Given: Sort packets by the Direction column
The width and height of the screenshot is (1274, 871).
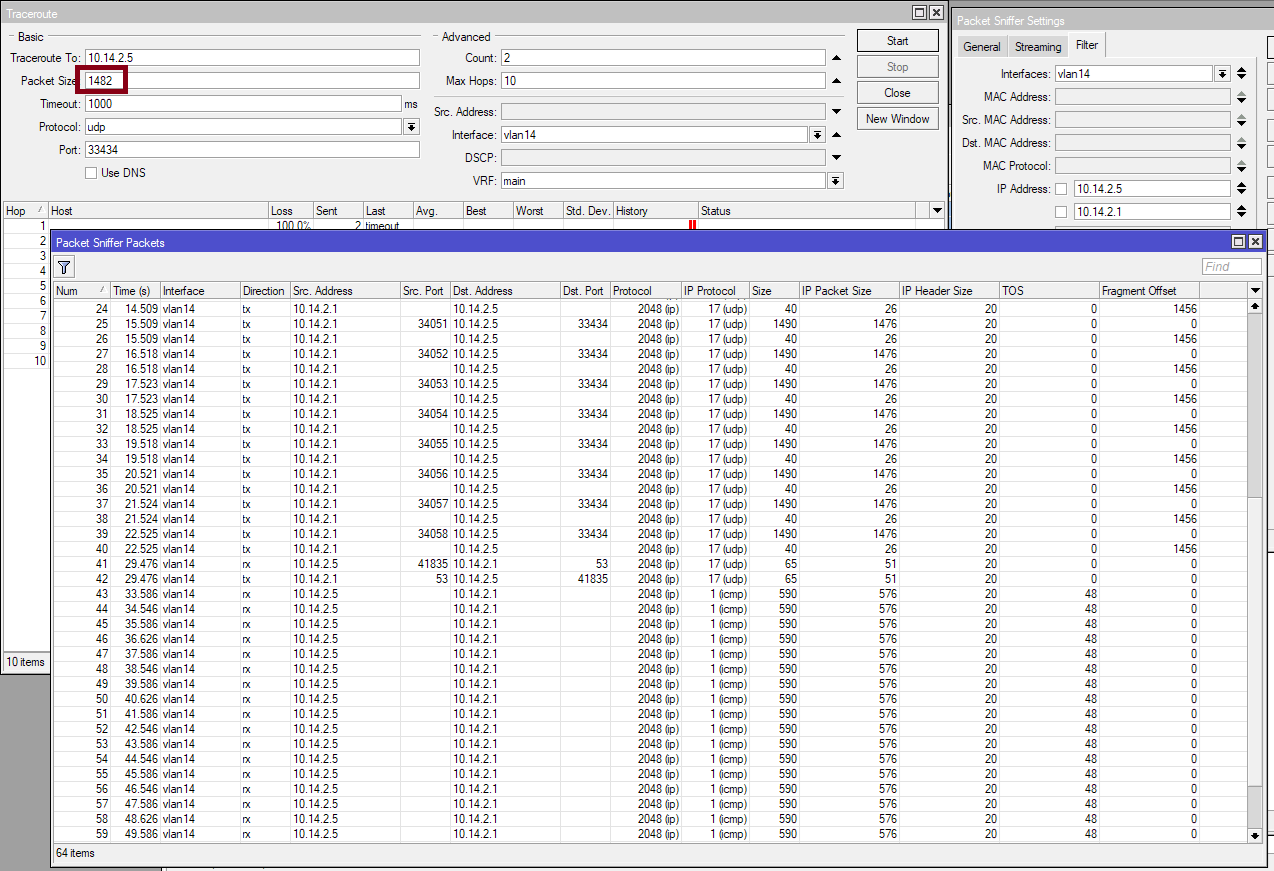Looking at the screenshot, I should [265, 291].
